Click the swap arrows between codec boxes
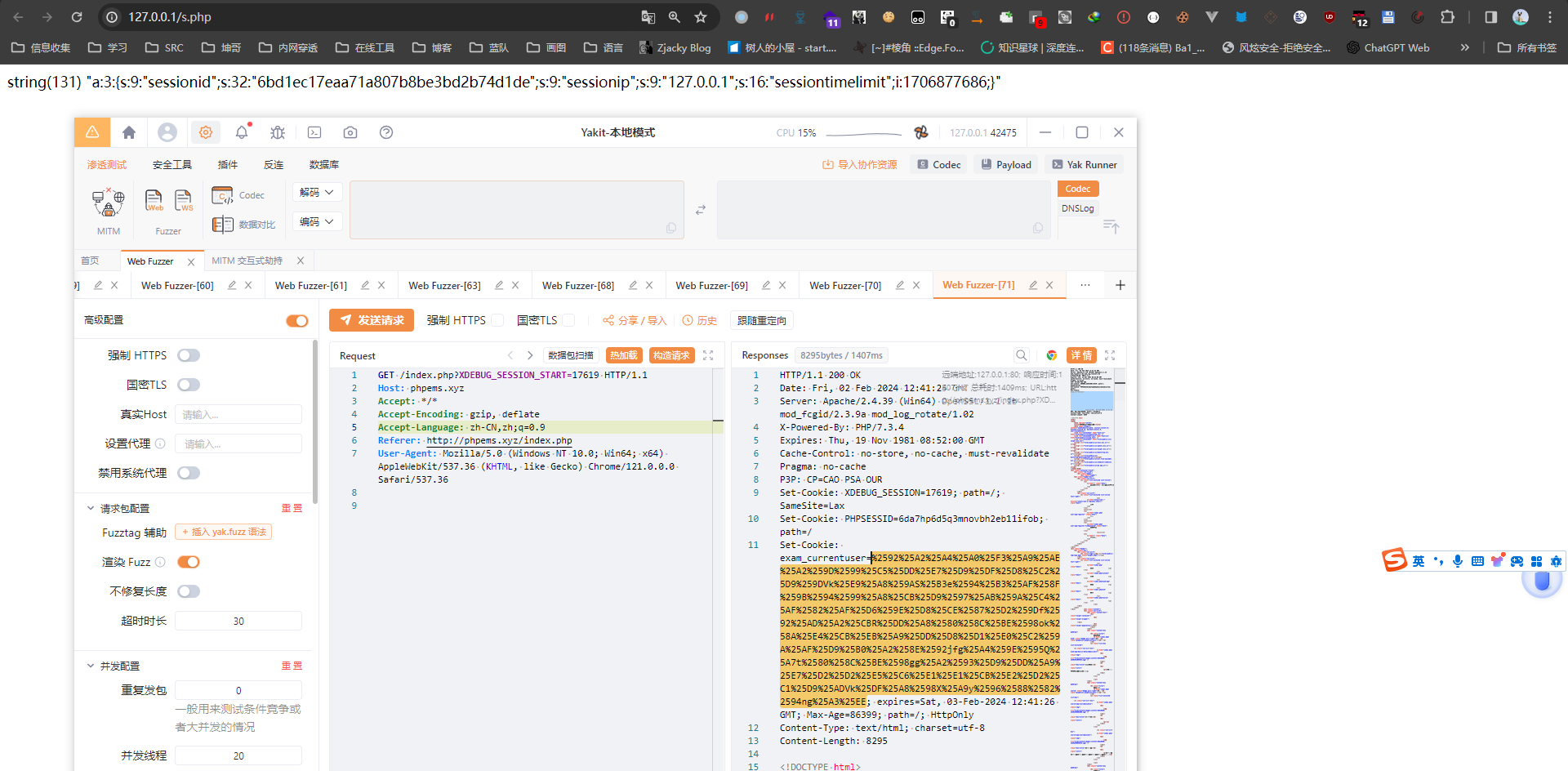 tap(701, 210)
